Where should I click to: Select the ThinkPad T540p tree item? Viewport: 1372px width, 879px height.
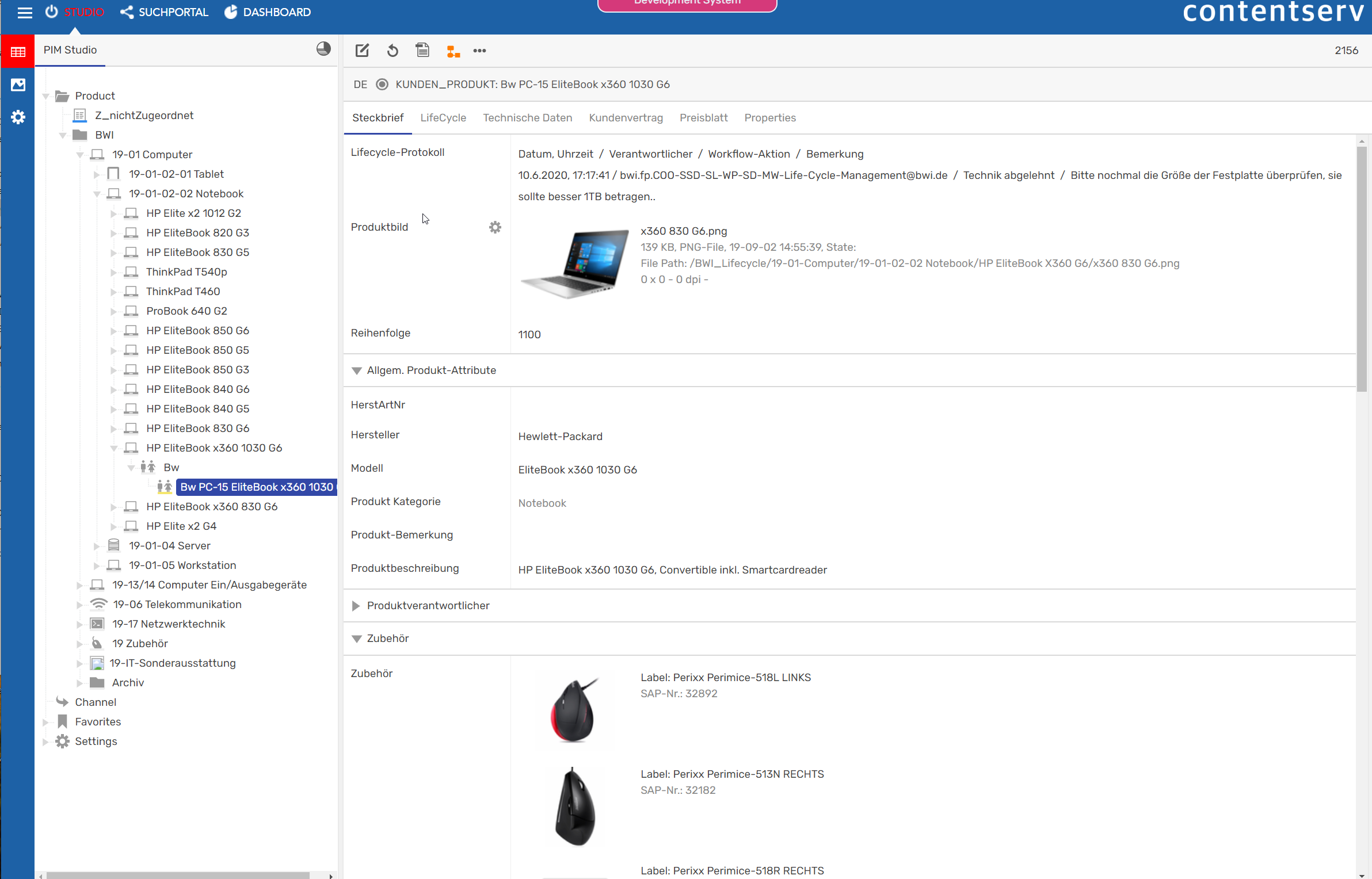(x=186, y=272)
